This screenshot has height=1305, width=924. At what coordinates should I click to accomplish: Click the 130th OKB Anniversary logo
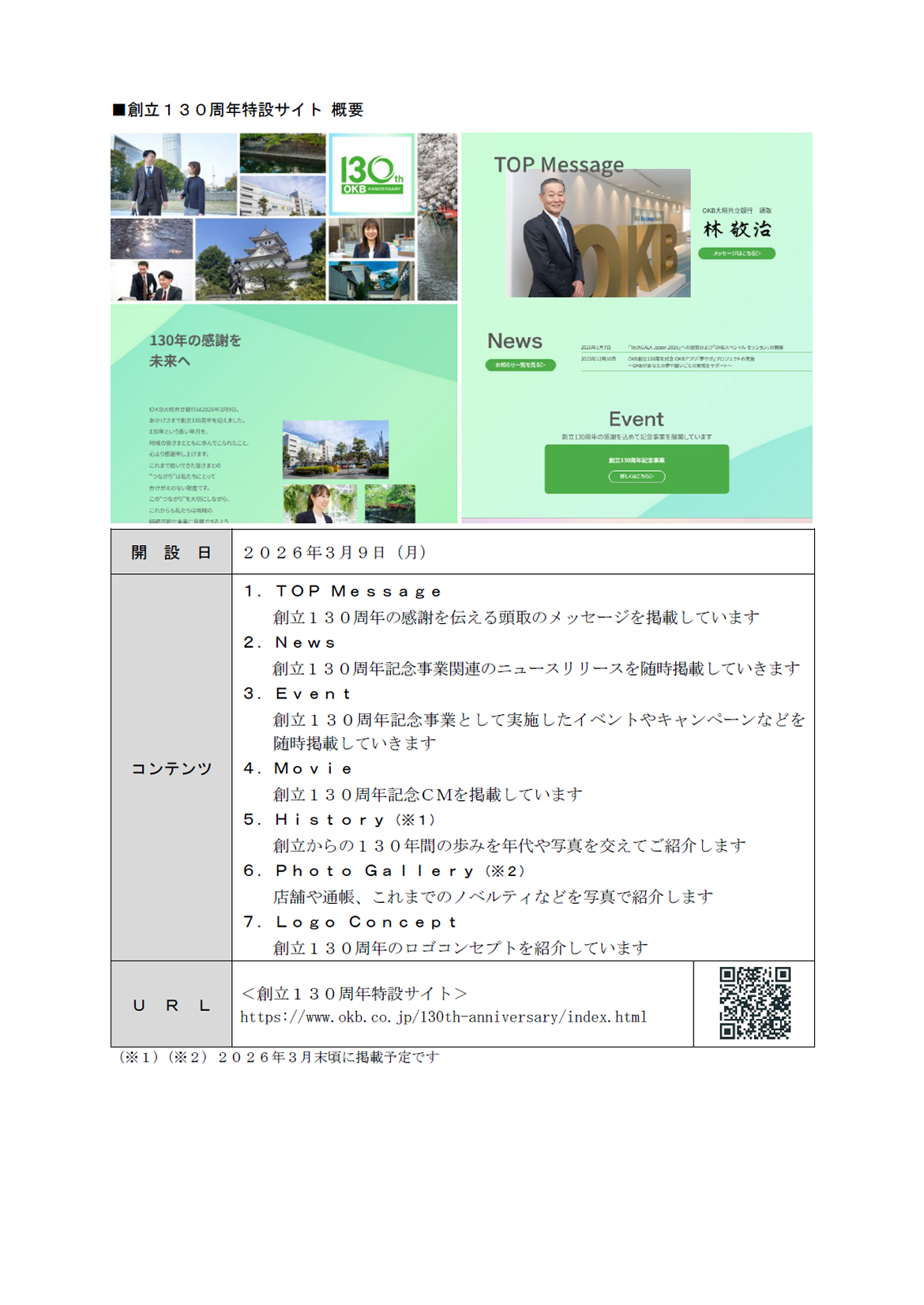point(370,175)
